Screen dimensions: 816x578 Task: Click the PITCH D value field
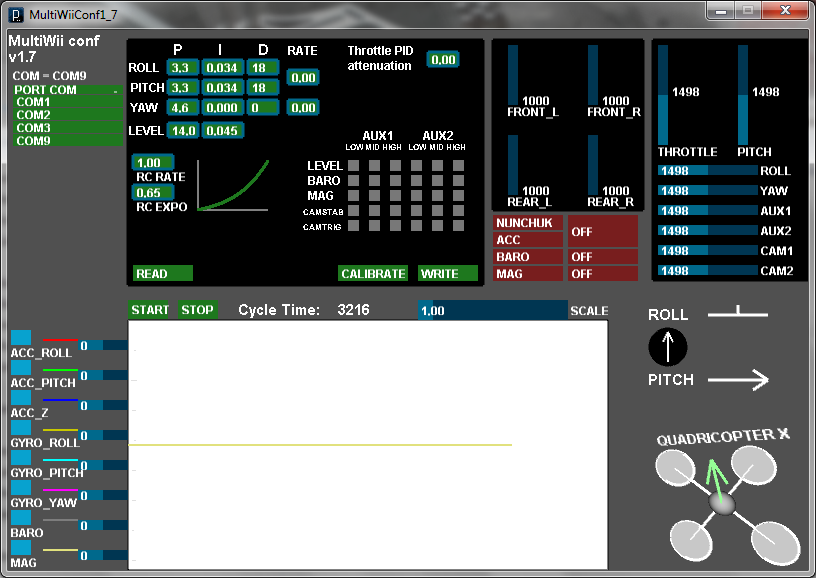click(263, 87)
